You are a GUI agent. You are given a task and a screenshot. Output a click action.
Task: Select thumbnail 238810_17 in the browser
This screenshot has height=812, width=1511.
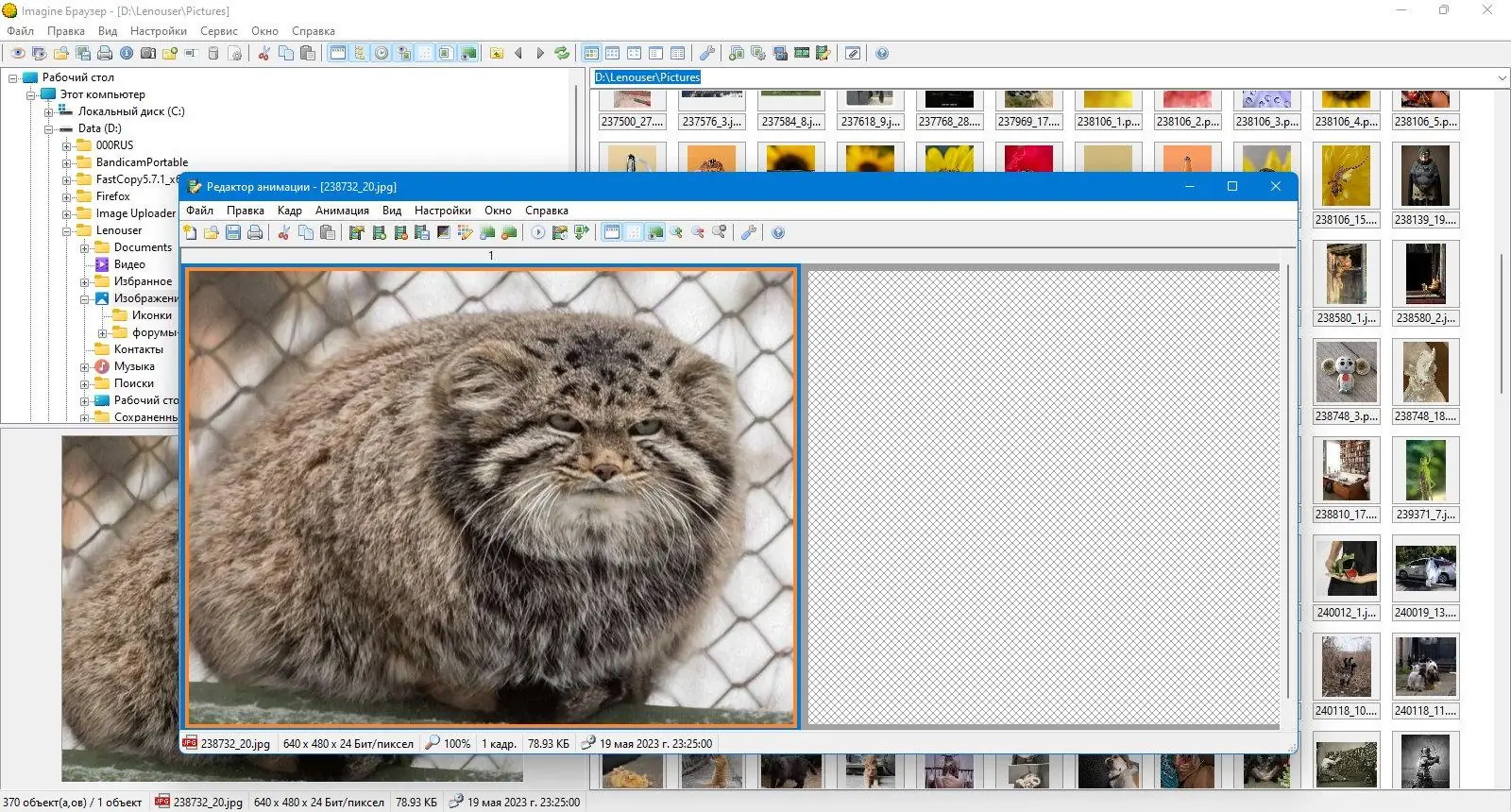[1346, 478]
